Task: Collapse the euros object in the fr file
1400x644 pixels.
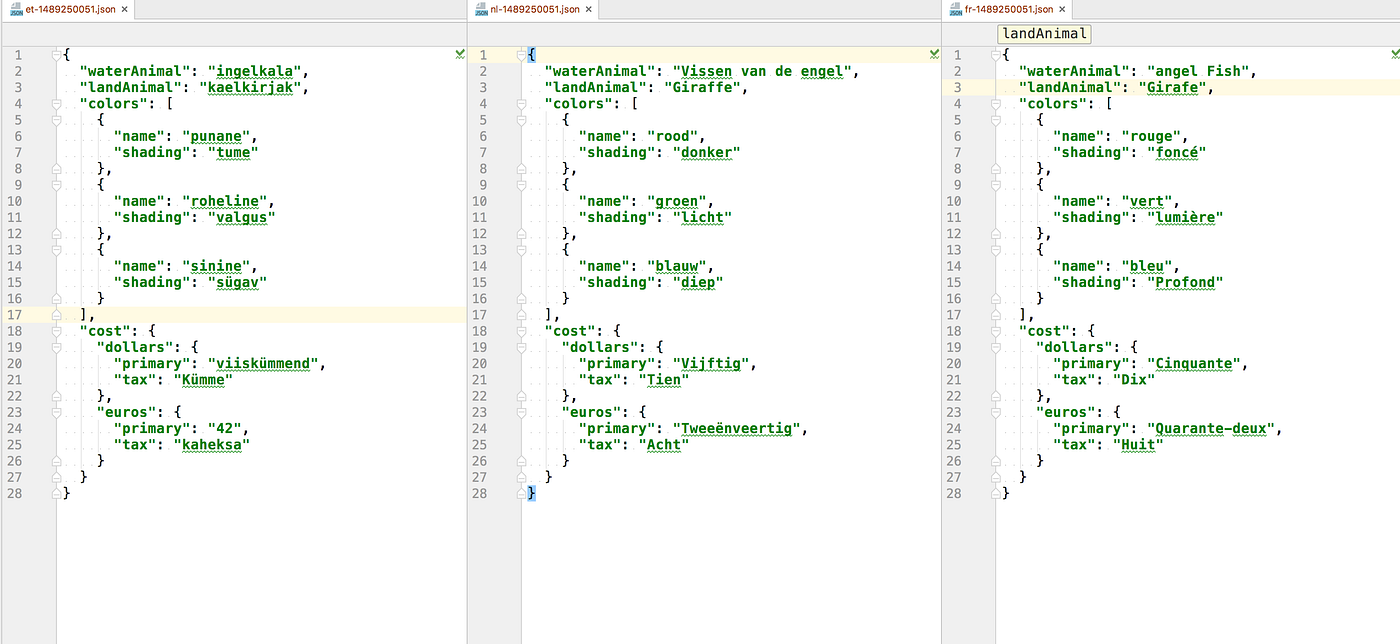Action: (x=995, y=411)
